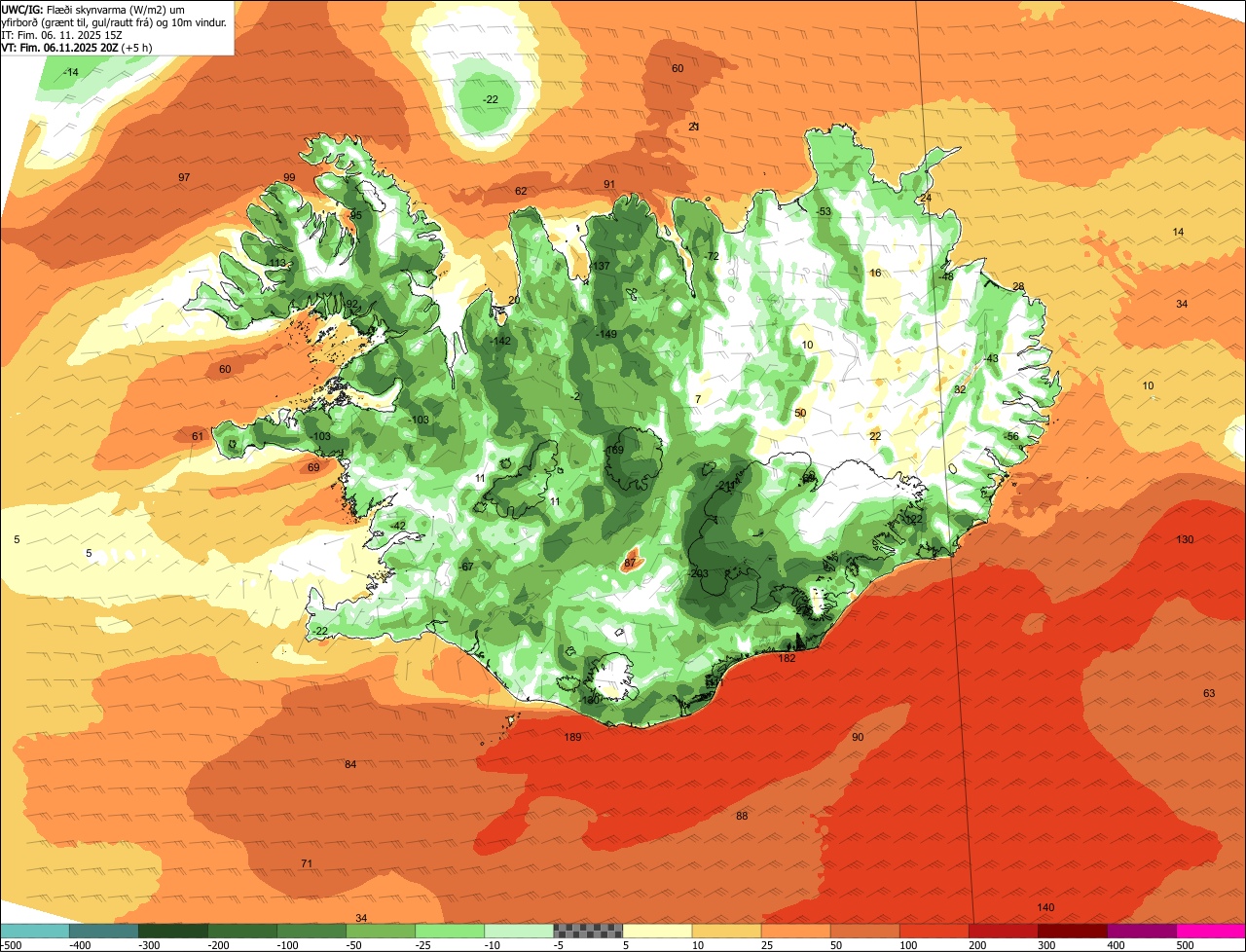This screenshot has width=1246, height=952.
Task: Pick the 300 to 400 dark red legend swatch
Action: pos(1072,931)
